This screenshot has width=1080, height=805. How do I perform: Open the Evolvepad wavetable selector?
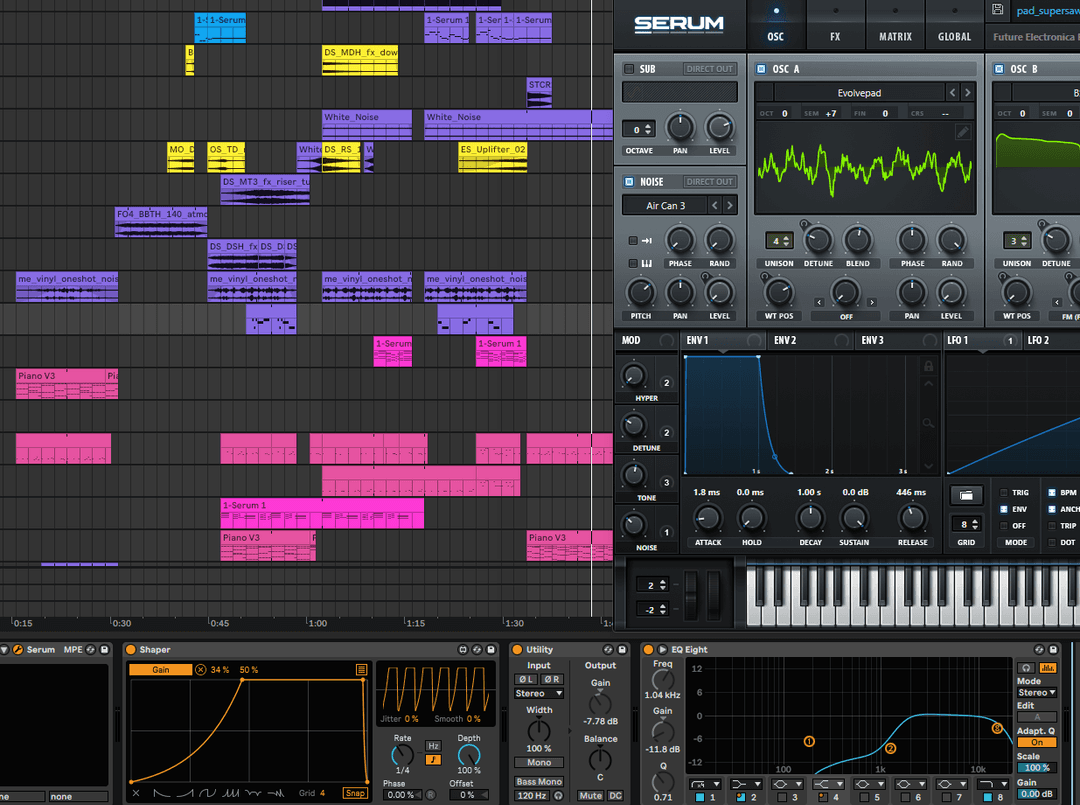(859, 93)
